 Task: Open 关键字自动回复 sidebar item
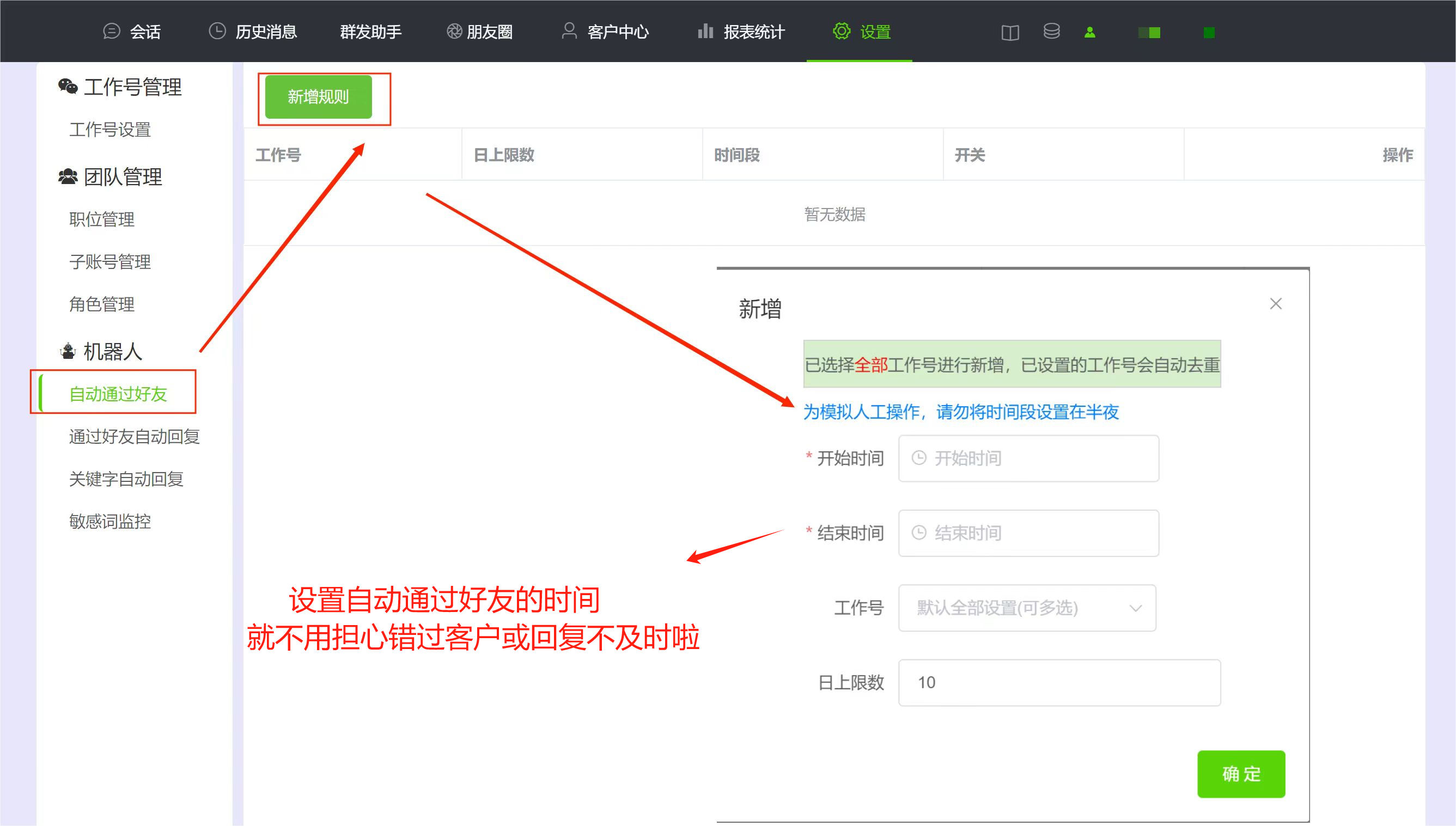126,479
